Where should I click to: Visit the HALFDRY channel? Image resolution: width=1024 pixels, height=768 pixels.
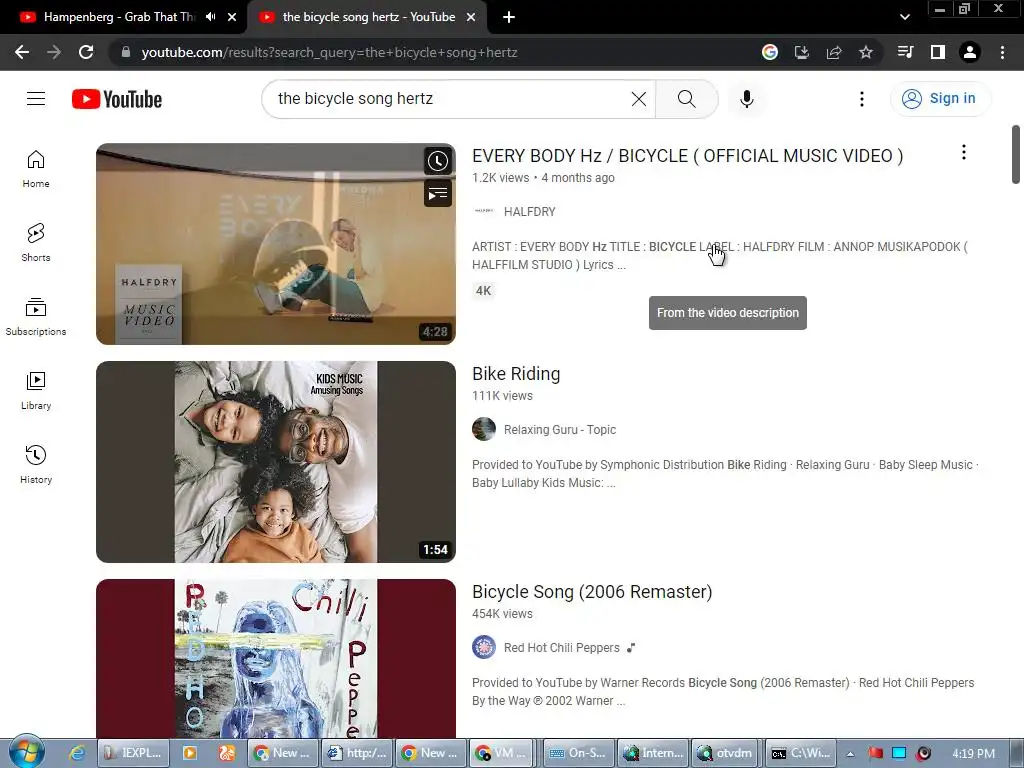point(530,212)
